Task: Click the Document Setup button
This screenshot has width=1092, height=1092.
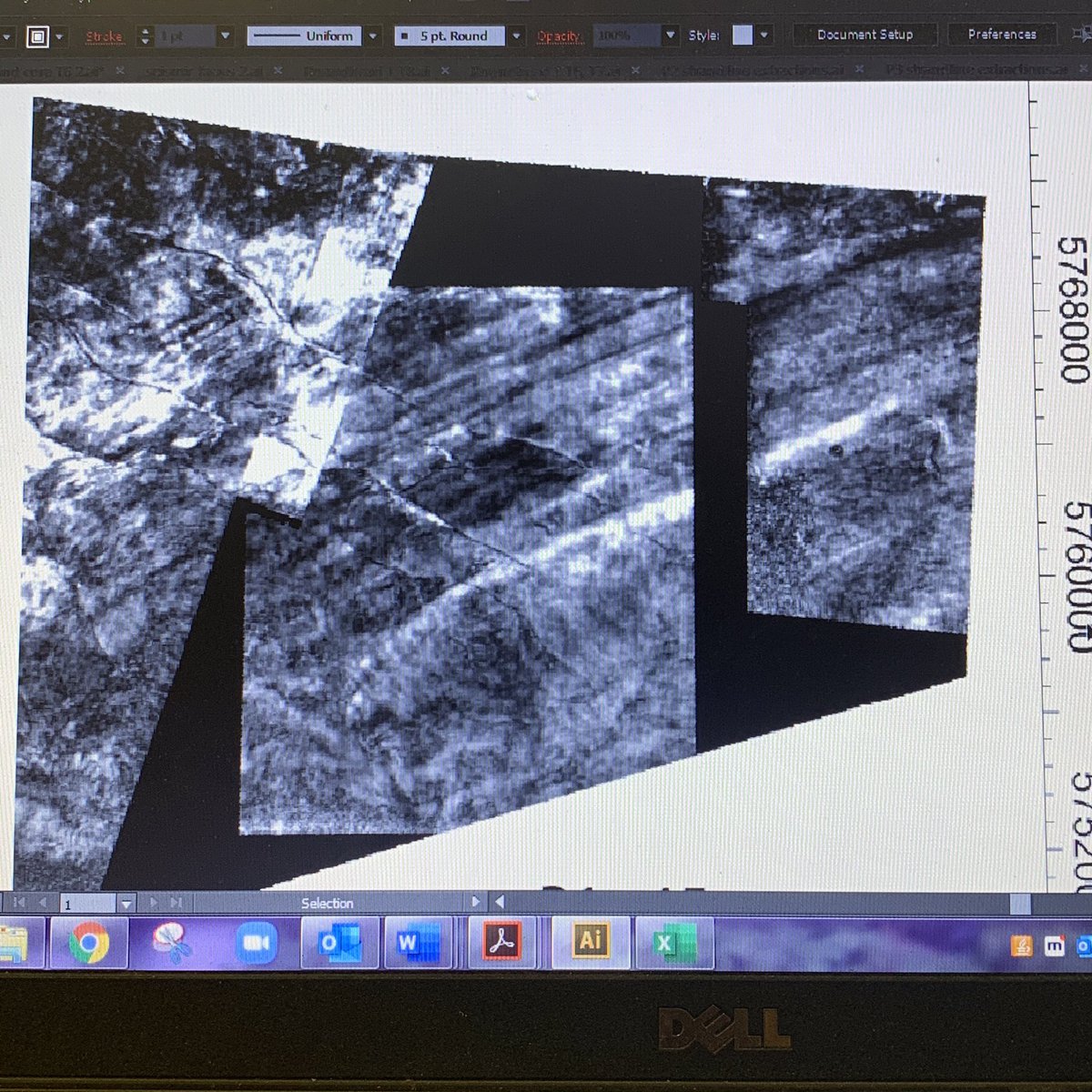Action: point(864,35)
